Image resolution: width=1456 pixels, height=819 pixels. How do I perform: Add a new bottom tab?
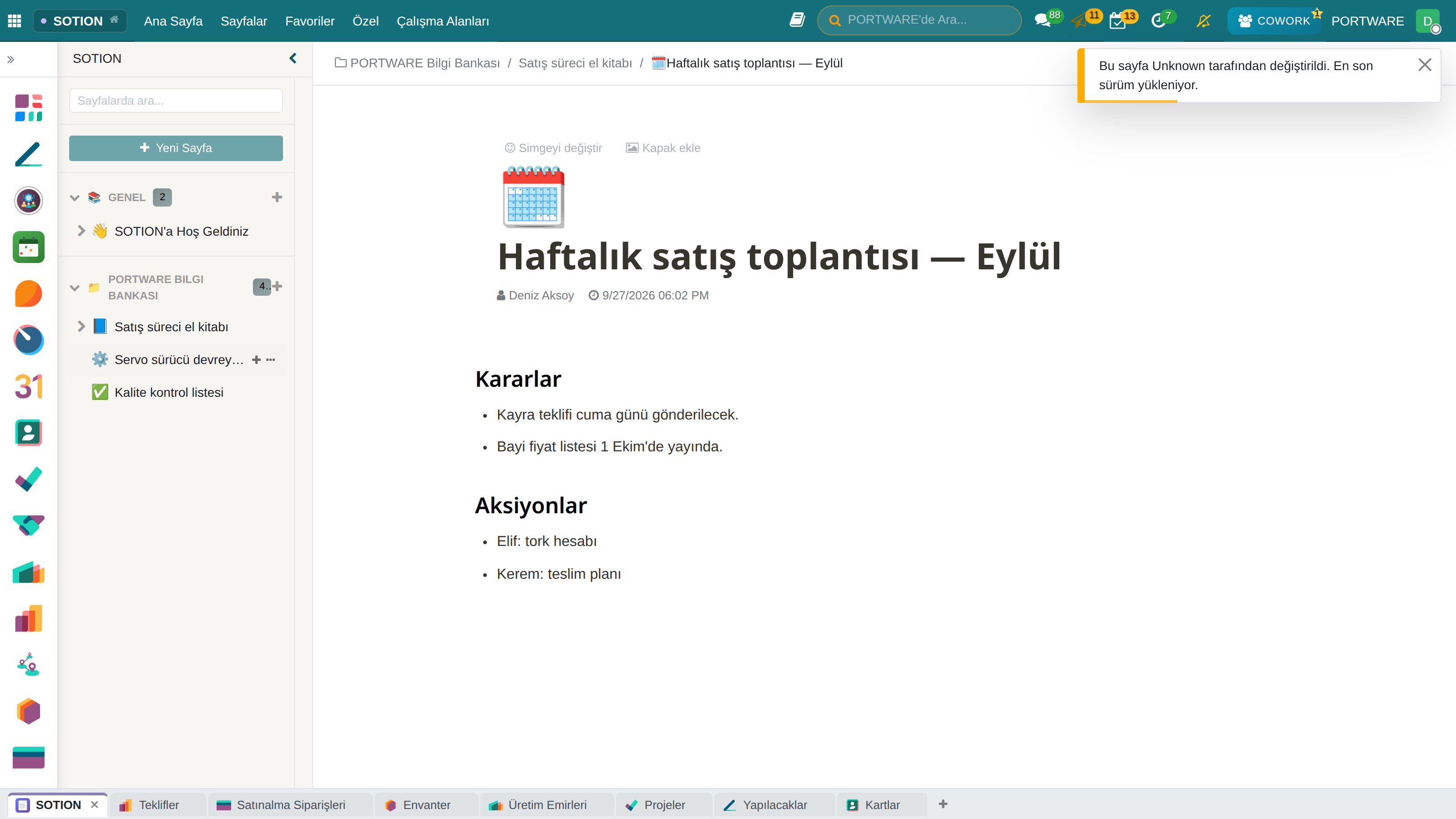coord(943,804)
